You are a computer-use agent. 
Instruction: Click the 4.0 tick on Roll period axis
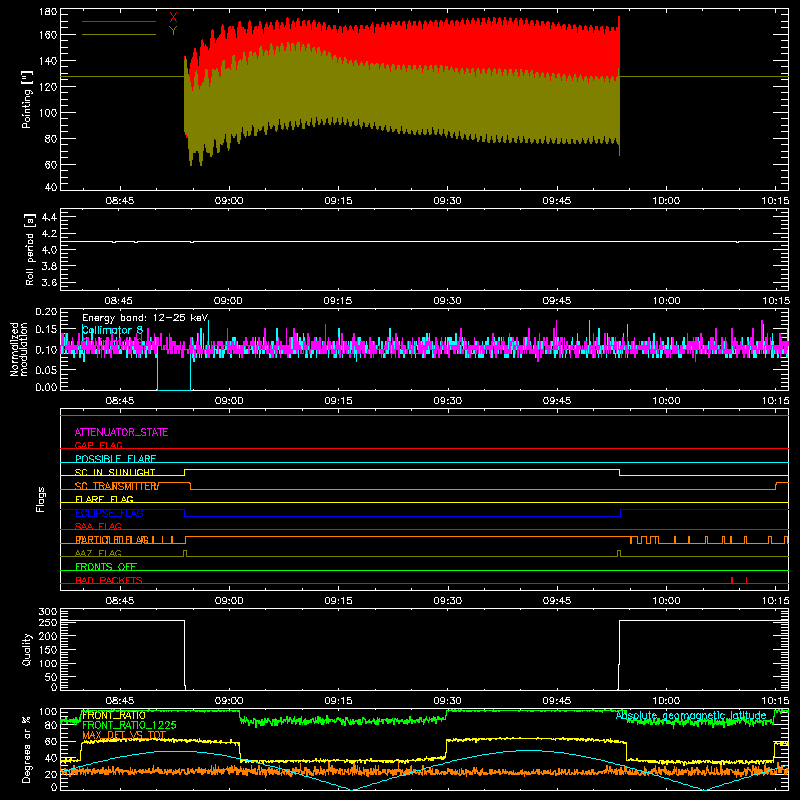[49, 250]
